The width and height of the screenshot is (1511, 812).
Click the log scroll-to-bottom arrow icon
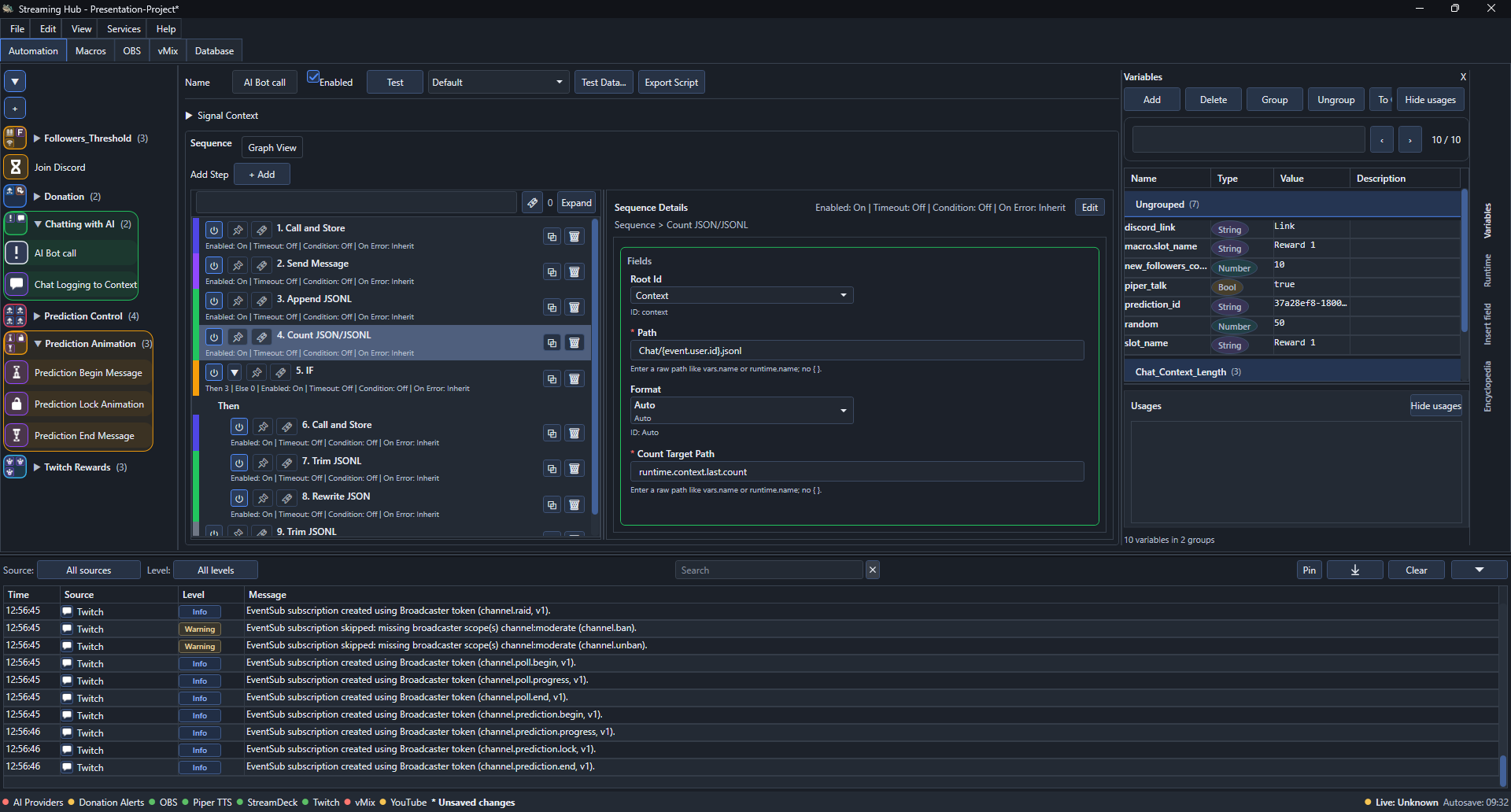(x=1355, y=570)
